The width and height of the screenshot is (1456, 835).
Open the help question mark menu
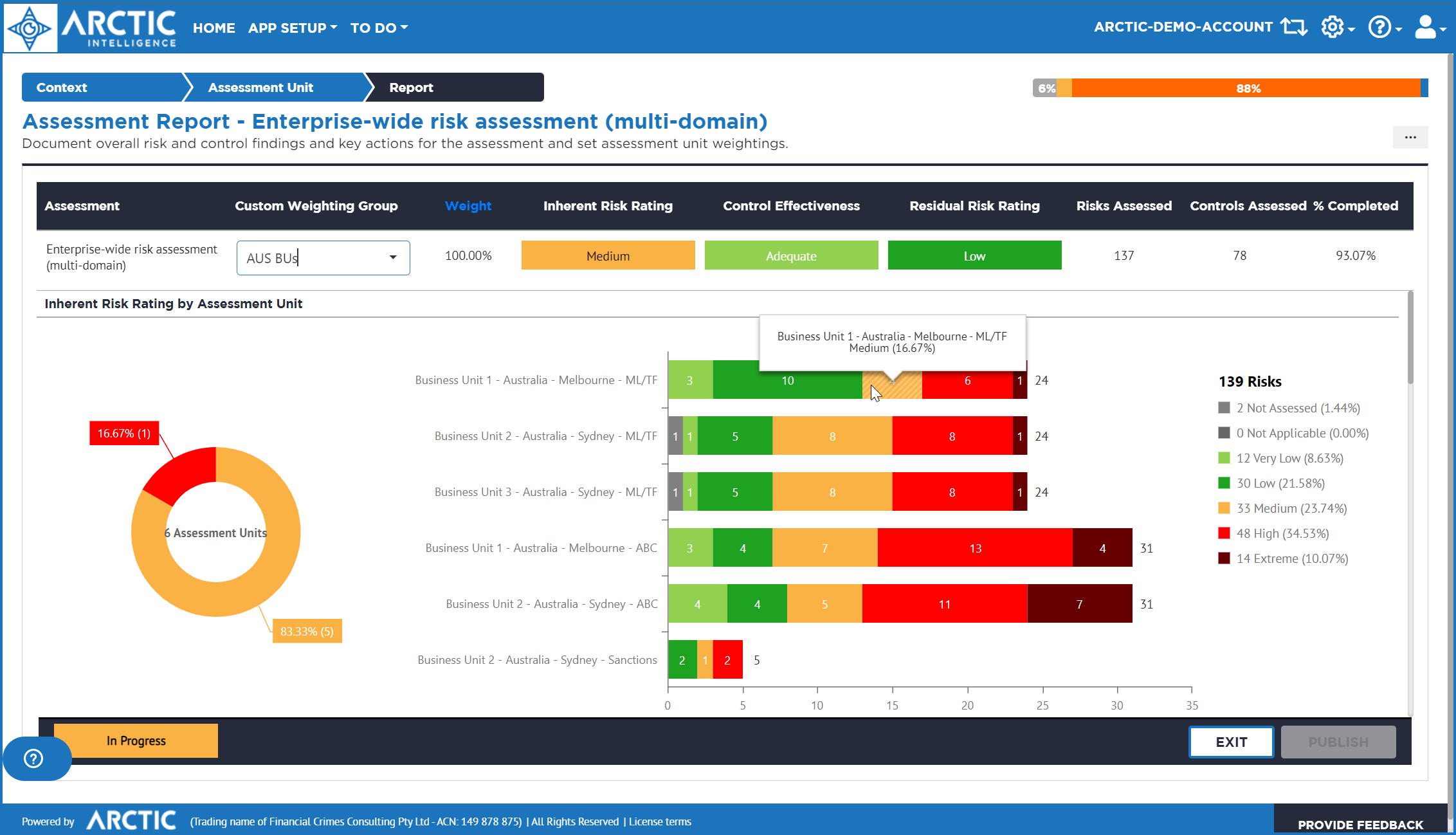pyautogui.click(x=1385, y=27)
